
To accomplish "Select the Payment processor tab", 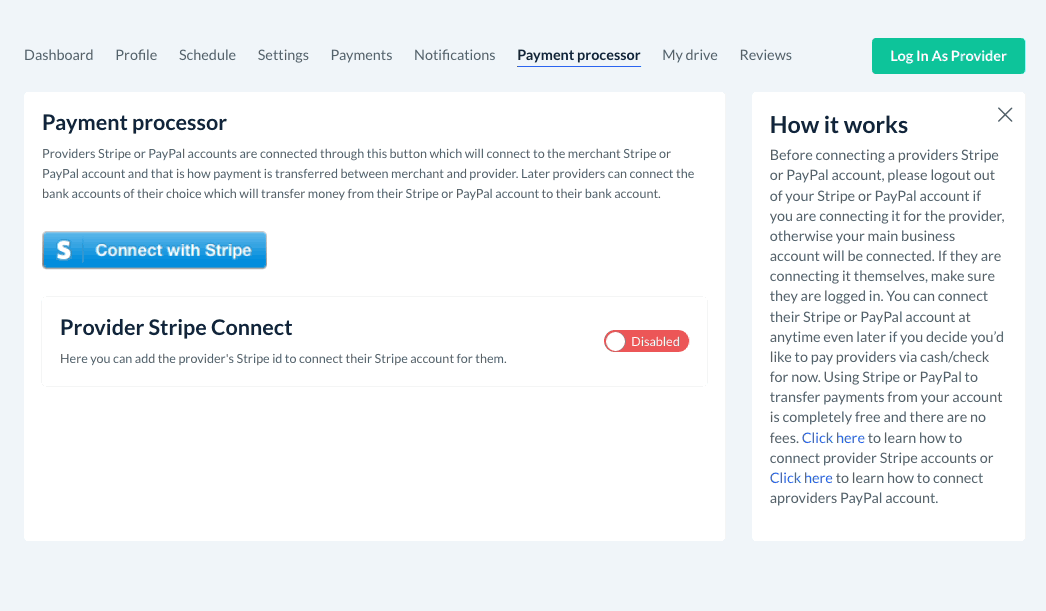I will (x=578, y=55).
